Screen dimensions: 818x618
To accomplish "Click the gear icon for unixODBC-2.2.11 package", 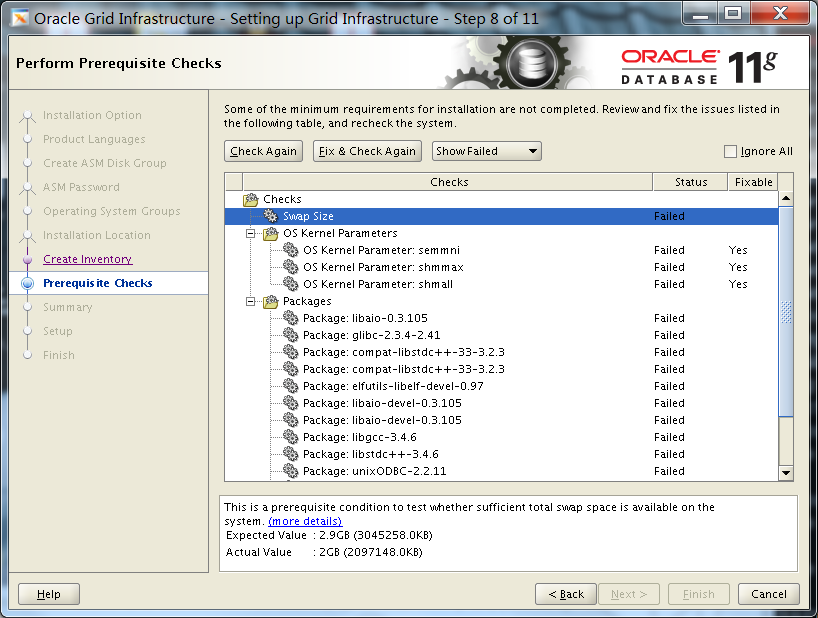I will tap(291, 471).
